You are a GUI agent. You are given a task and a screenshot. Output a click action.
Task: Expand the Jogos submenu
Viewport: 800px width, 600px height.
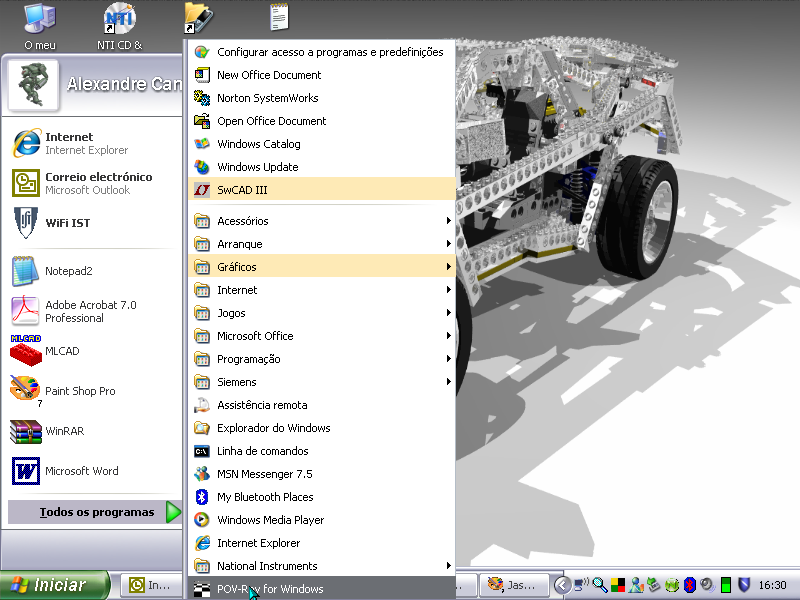pyautogui.click(x=321, y=313)
